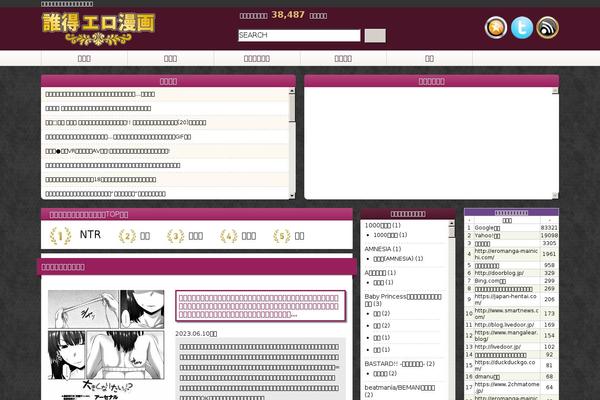
Task: Open http://eromanga-mainichi.com/ referrer link
Action: [506, 254]
